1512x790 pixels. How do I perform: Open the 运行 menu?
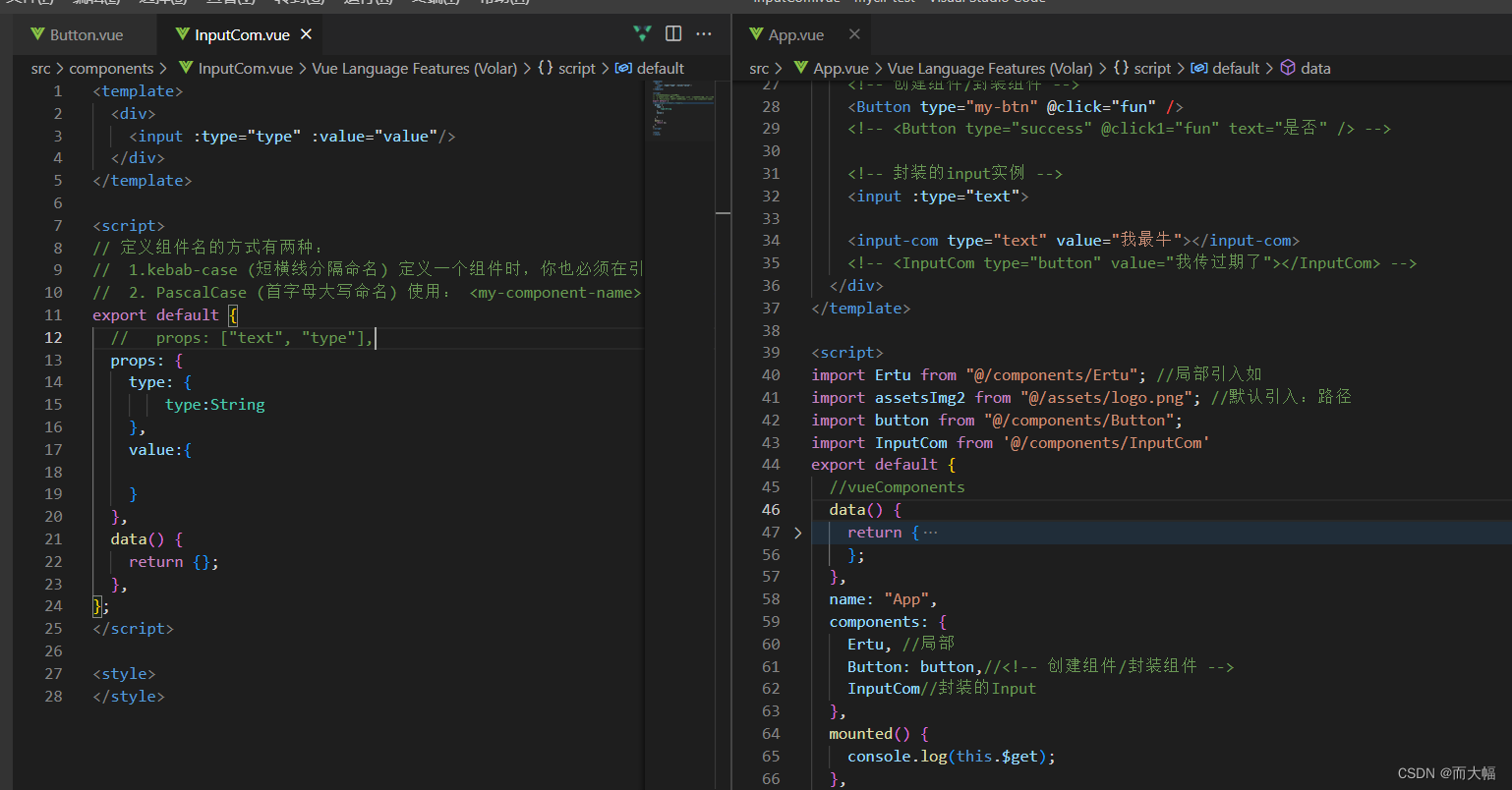point(369,2)
